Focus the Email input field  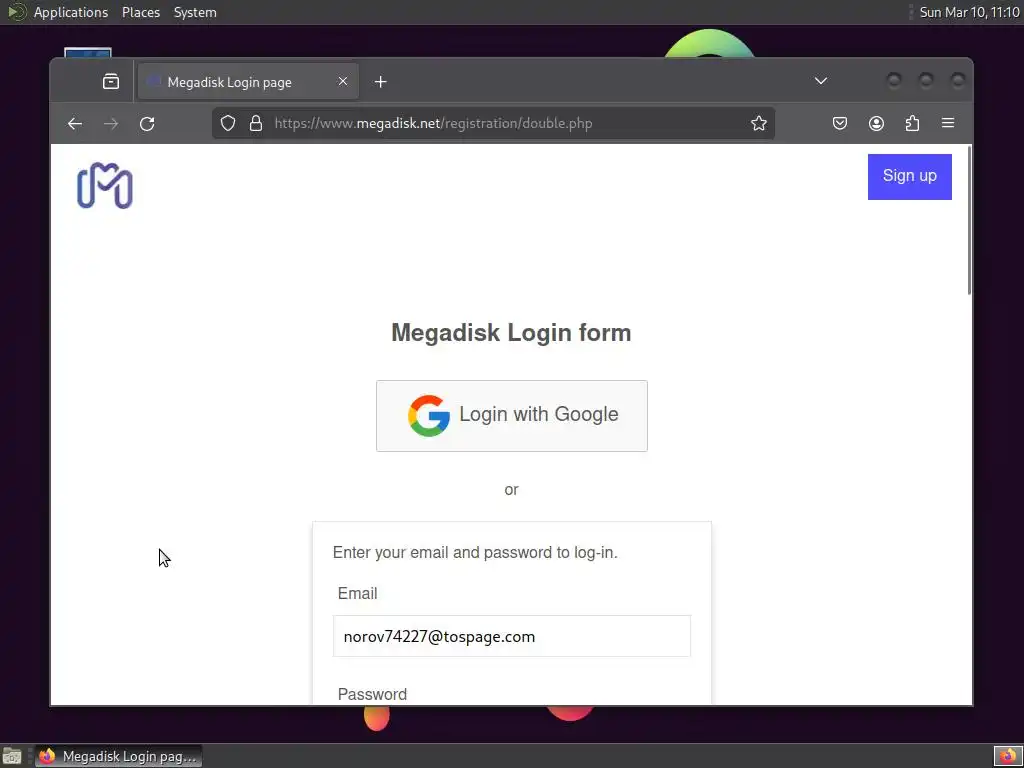pyautogui.click(x=512, y=636)
